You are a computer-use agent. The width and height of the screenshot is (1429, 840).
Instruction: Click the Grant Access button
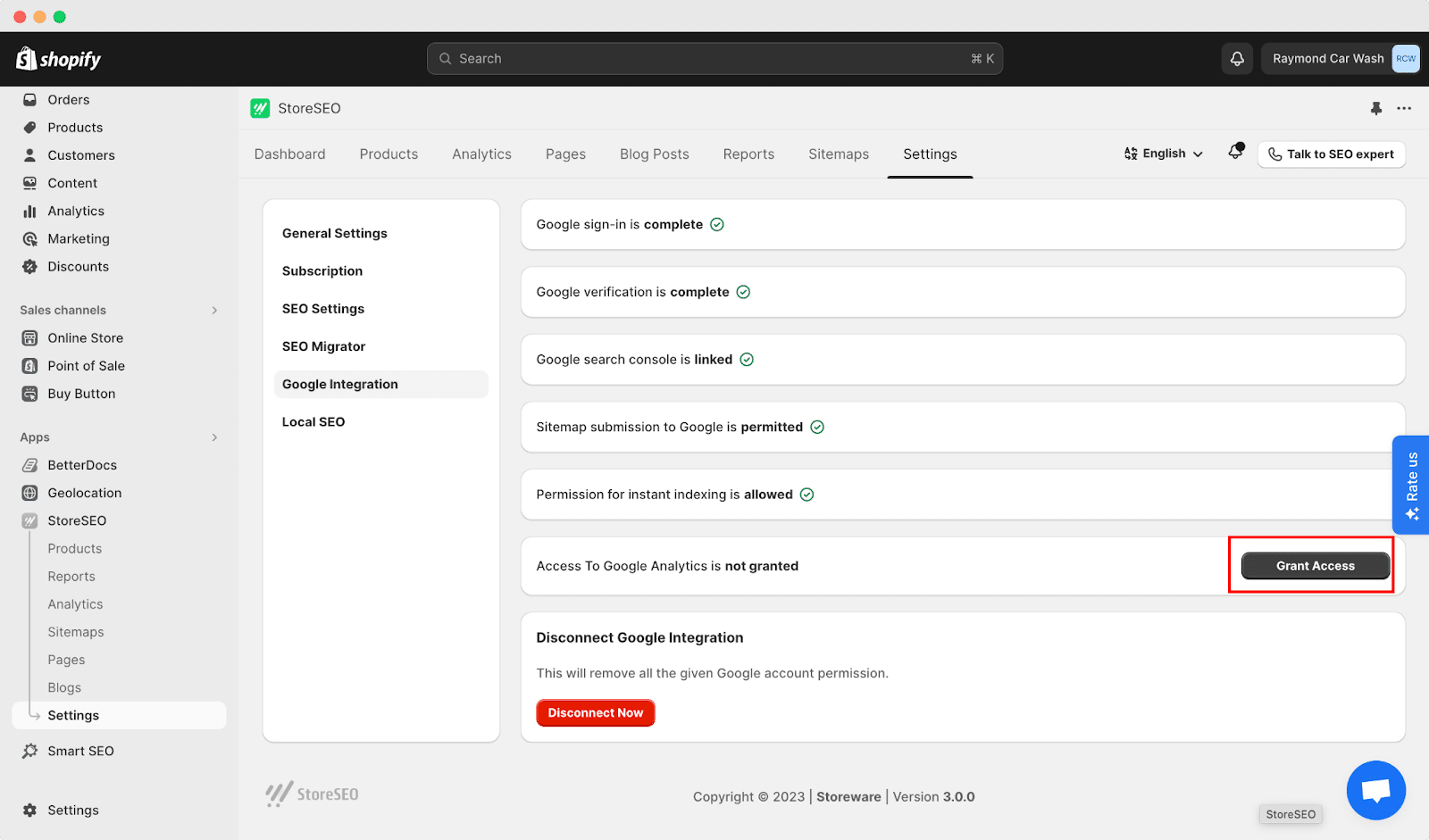coord(1315,566)
